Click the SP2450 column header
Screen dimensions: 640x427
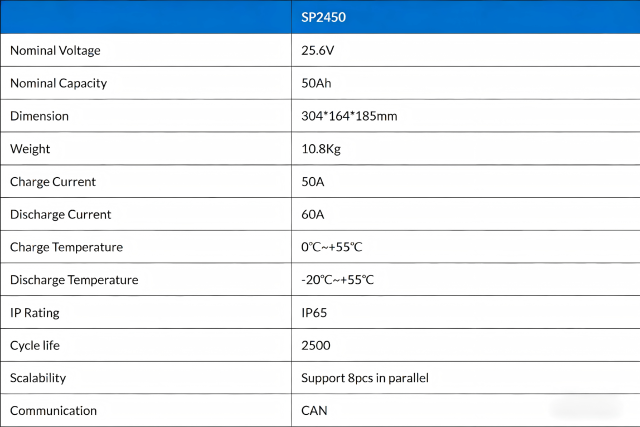[x=322, y=18]
